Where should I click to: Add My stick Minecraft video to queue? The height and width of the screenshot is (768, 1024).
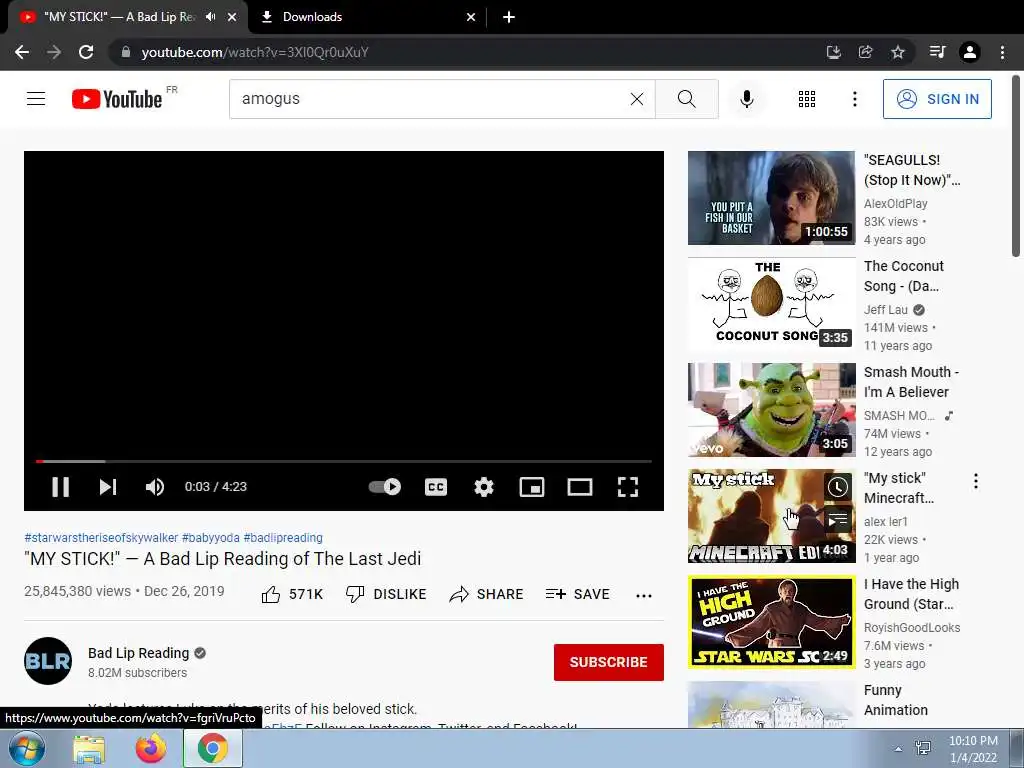coord(838,519)
